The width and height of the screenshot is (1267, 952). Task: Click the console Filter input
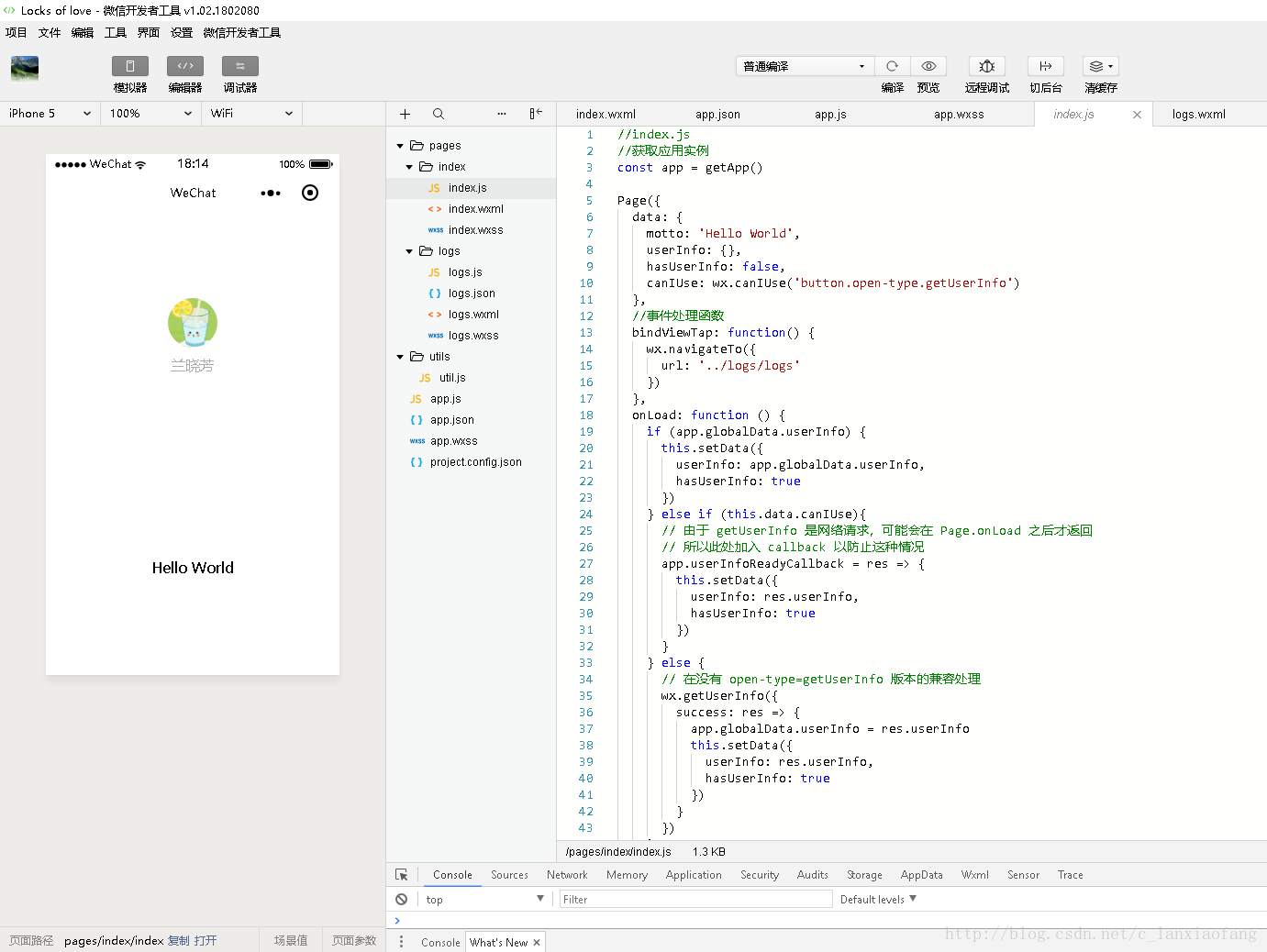tap(696, 900)
